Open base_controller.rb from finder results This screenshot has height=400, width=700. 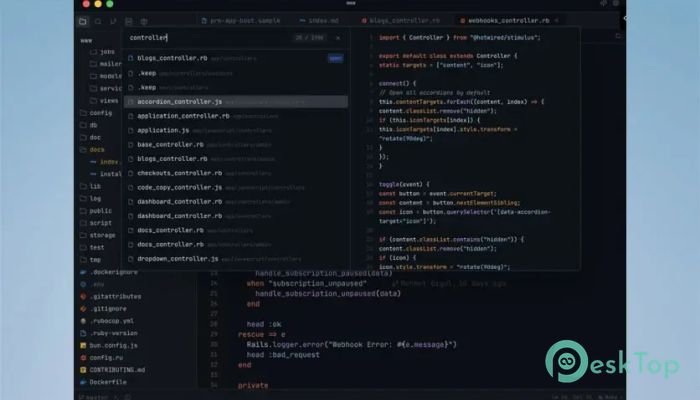pyautogui.click(x=236, y=145)
